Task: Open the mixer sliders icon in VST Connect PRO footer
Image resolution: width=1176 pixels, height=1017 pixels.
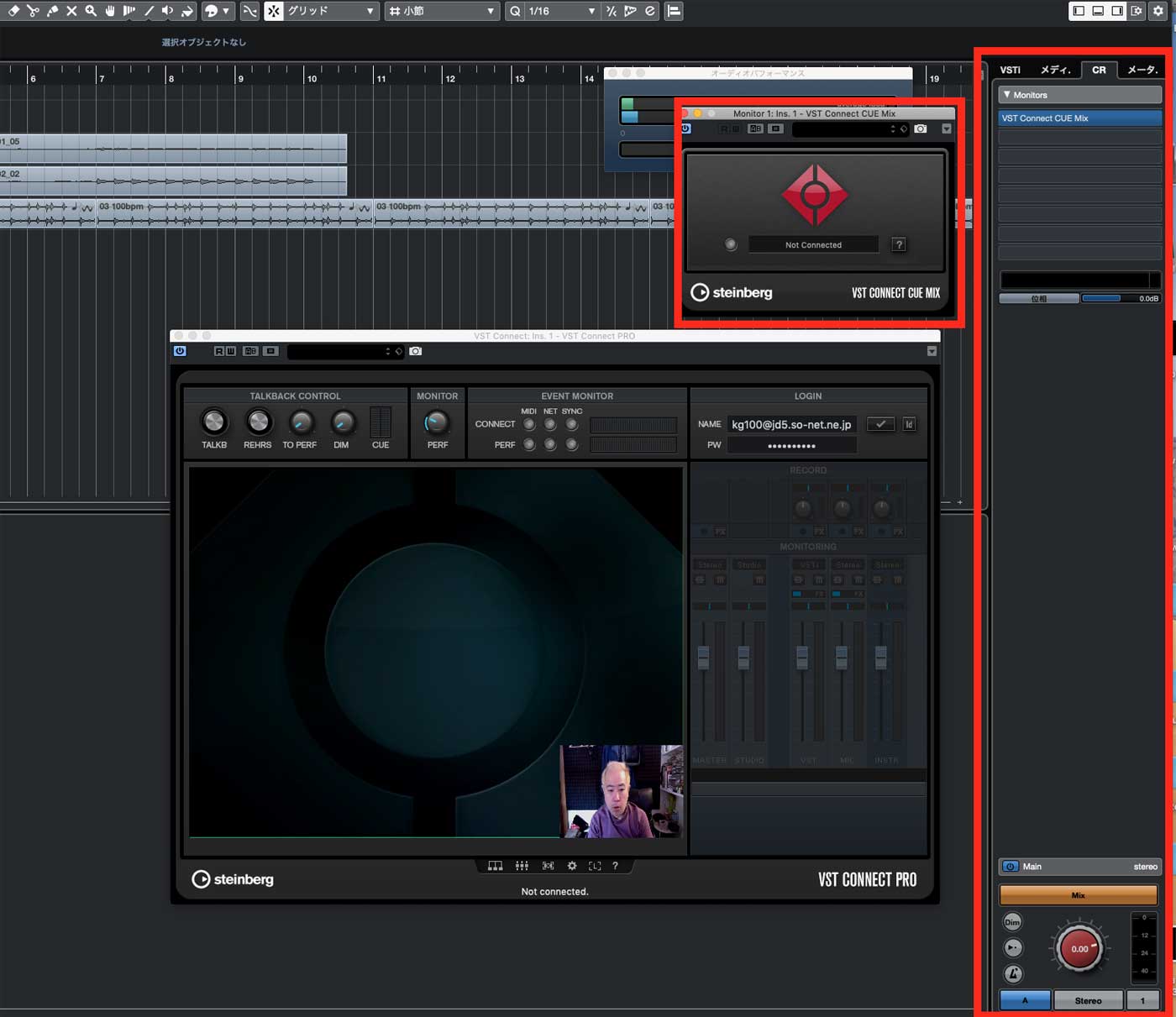Action: point(522,866)
